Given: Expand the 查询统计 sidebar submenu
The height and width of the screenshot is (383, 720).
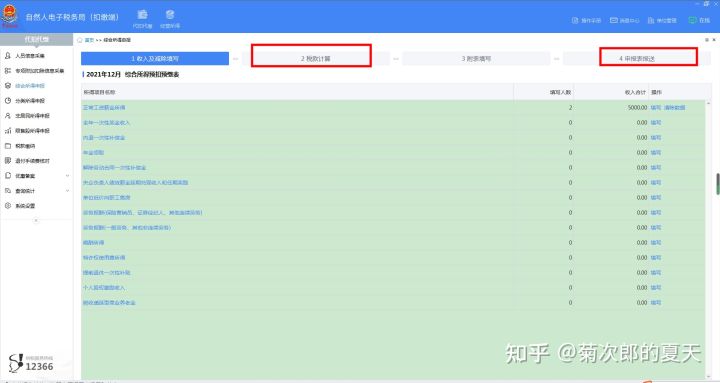Looking at the screenshot, I should tap(68, 191).
